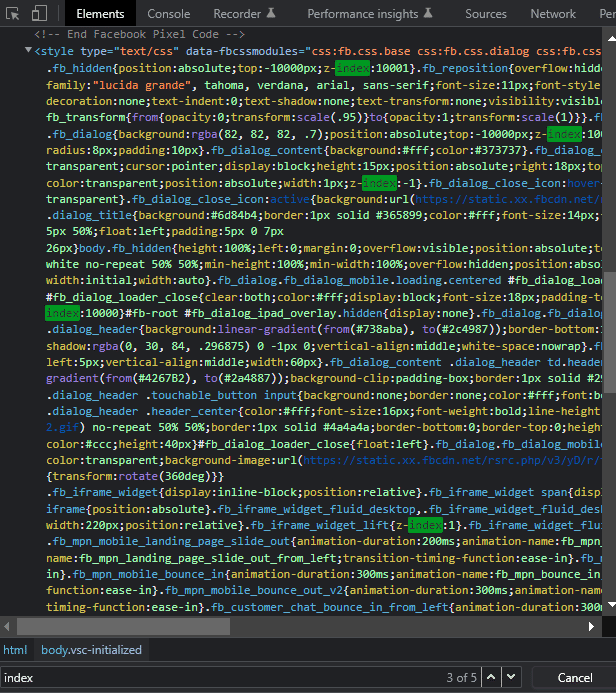The image size is (616, 693).
Task: Click the vertical scrollbar thumb
Action: 611,332
